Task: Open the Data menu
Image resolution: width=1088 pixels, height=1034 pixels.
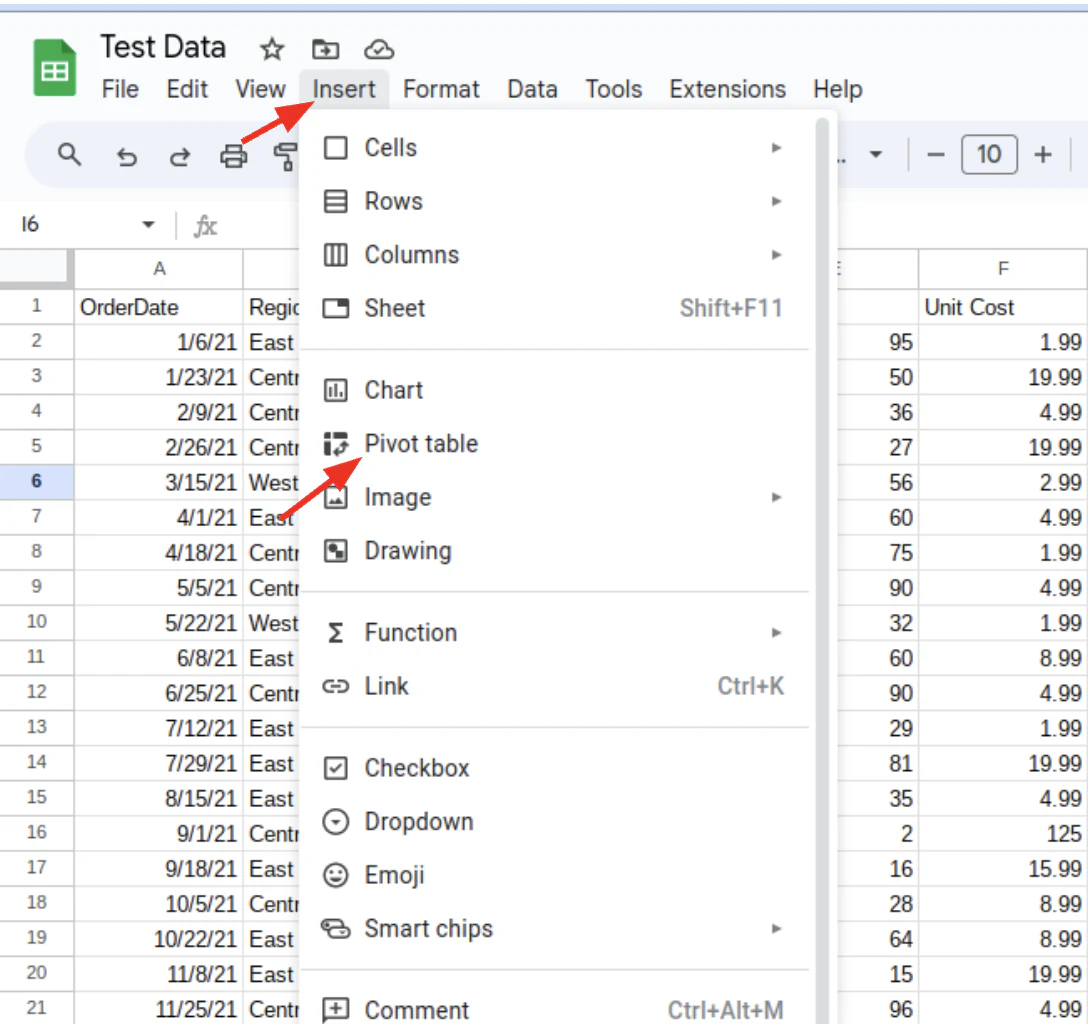Action: pos(532,89)
